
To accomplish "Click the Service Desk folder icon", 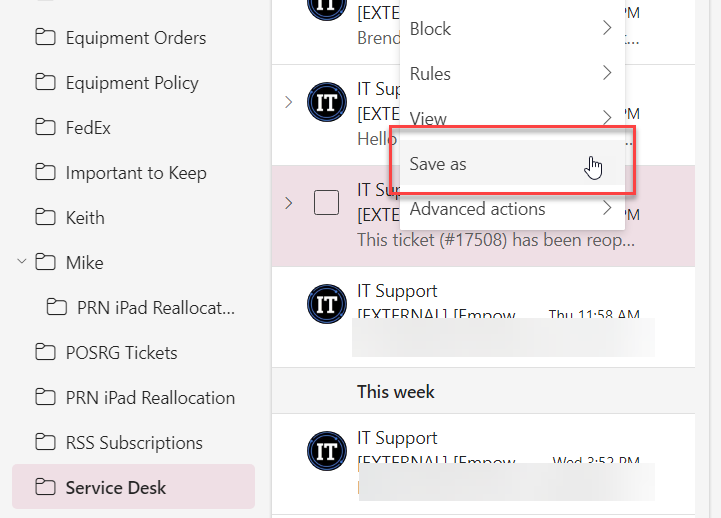I will click(x=45, y=487).
